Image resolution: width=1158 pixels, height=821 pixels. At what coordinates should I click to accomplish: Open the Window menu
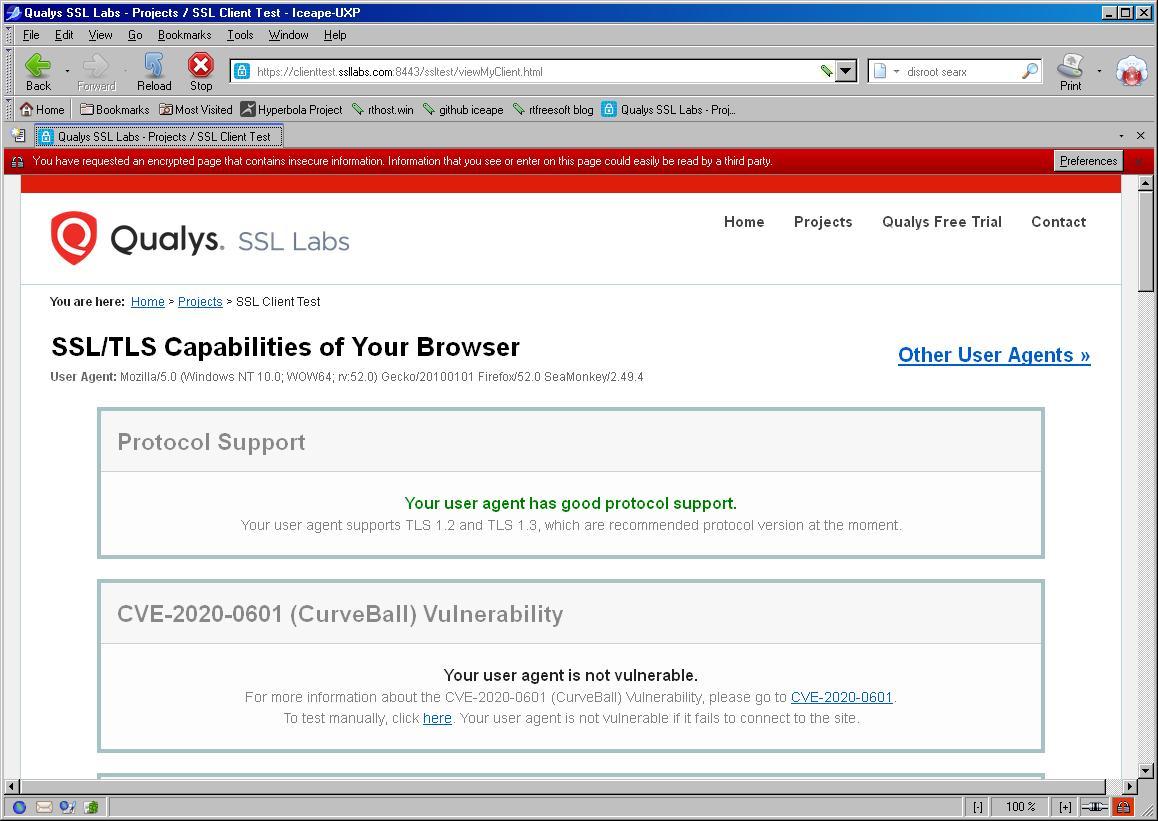click(289, 35)
